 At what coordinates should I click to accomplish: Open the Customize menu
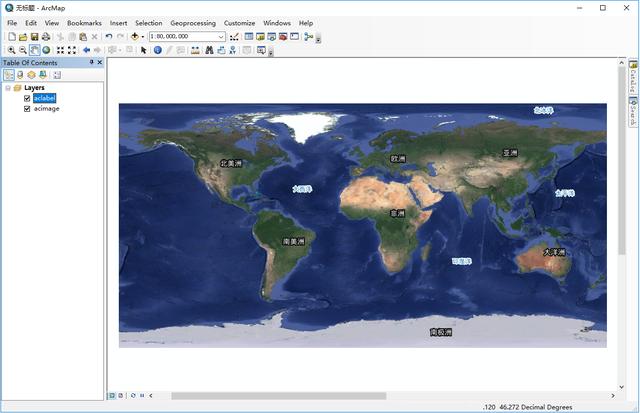[x=239, y=23]
